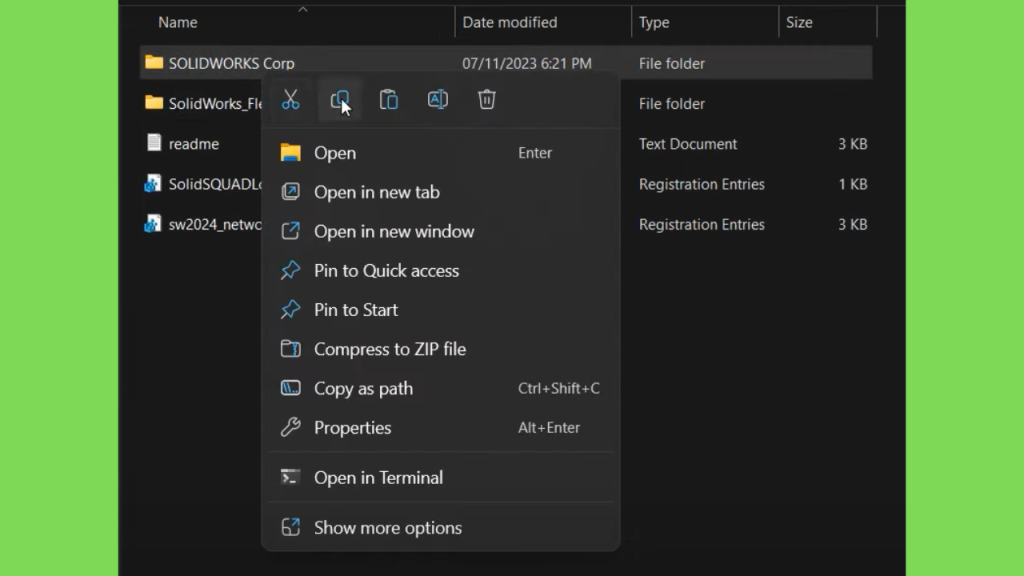Choose Open in new window
This screenshot has width=1024, height=576.
(441, 231)
